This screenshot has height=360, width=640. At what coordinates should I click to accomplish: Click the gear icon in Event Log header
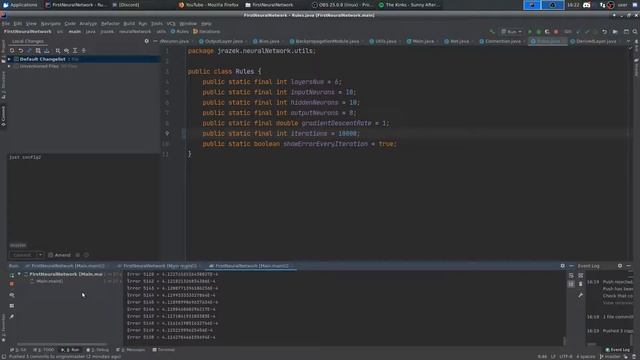[620, 266]
